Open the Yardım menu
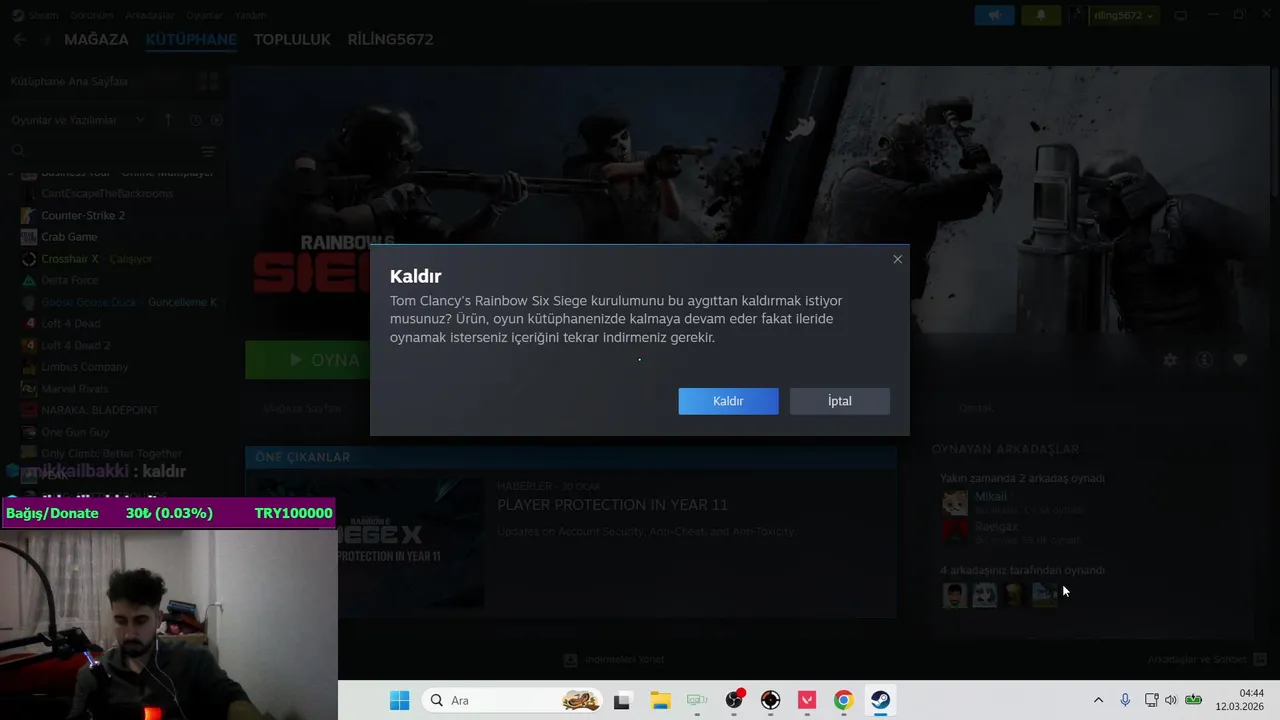The height and width of the screenshot is (720, 1280). (x=250, y=15)
